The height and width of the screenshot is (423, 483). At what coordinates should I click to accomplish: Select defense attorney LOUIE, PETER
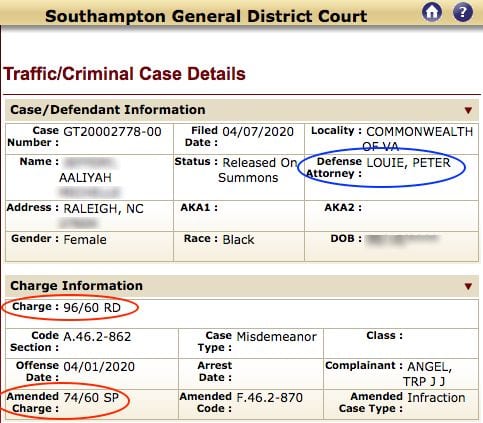(408, 163)
